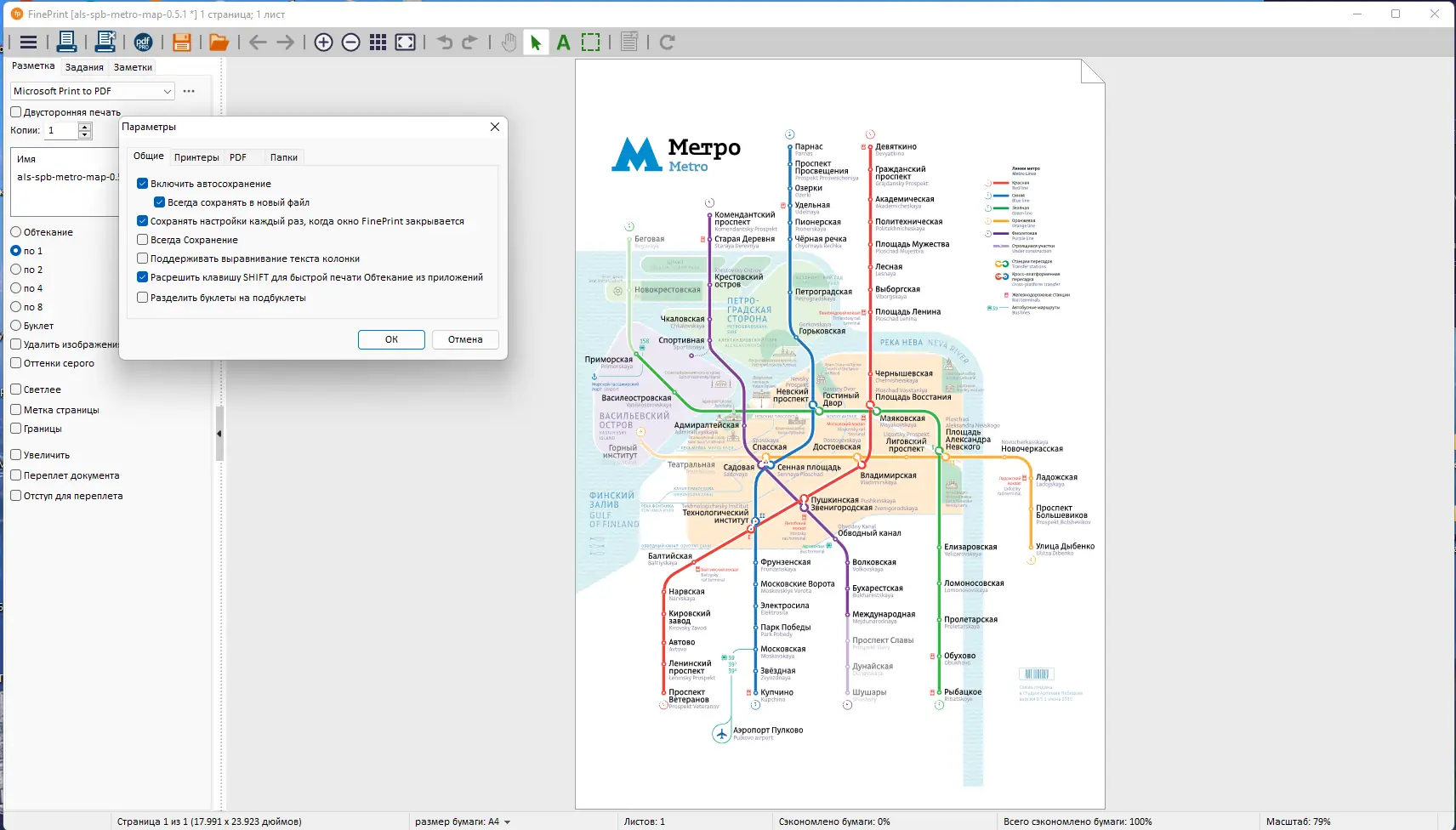Enable Метка страницы checkbox
The width and height of the screenshot is (1456, 830).
tap(15, 410)
